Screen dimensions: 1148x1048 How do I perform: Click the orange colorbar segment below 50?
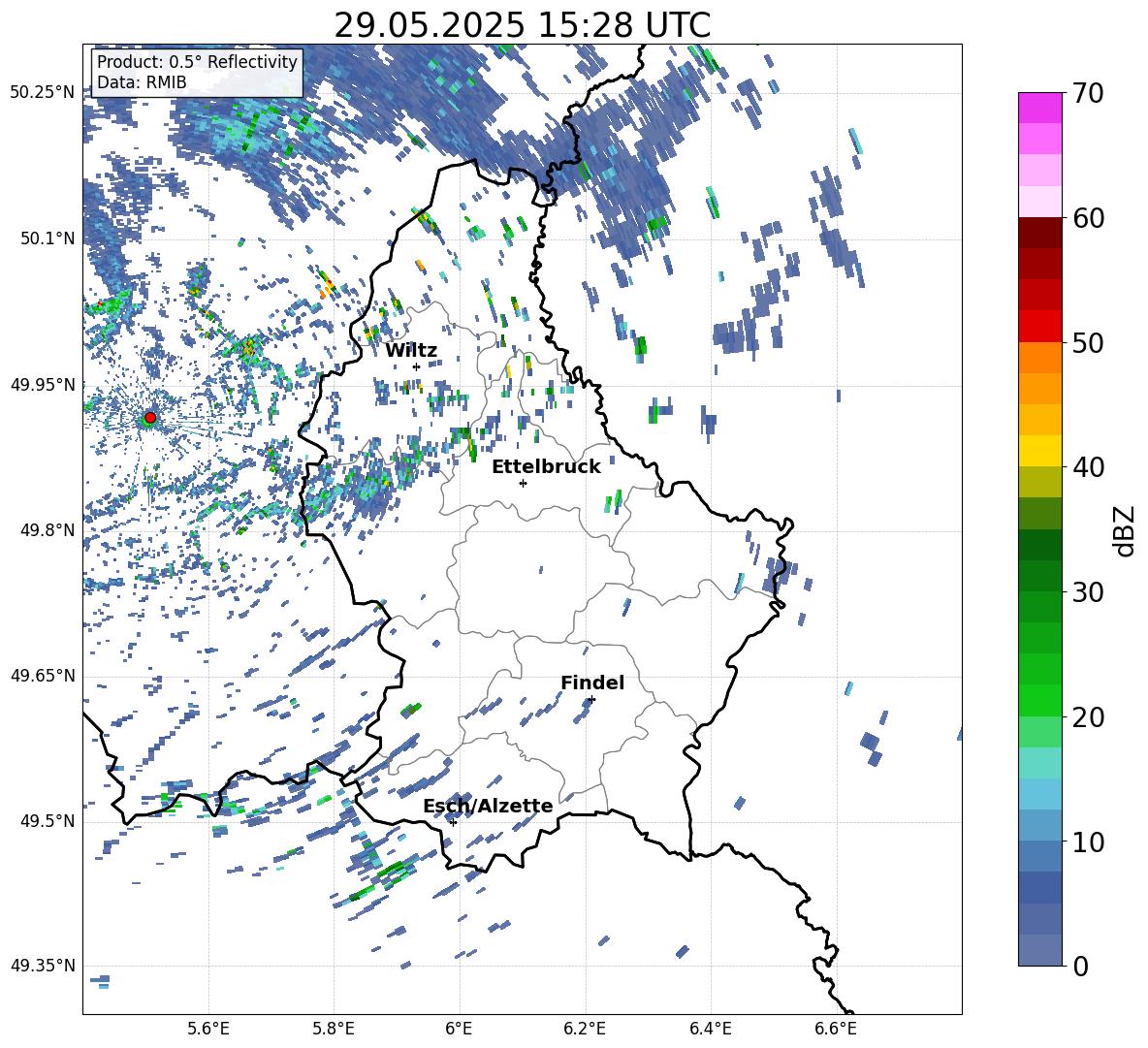click(1040, 358)
